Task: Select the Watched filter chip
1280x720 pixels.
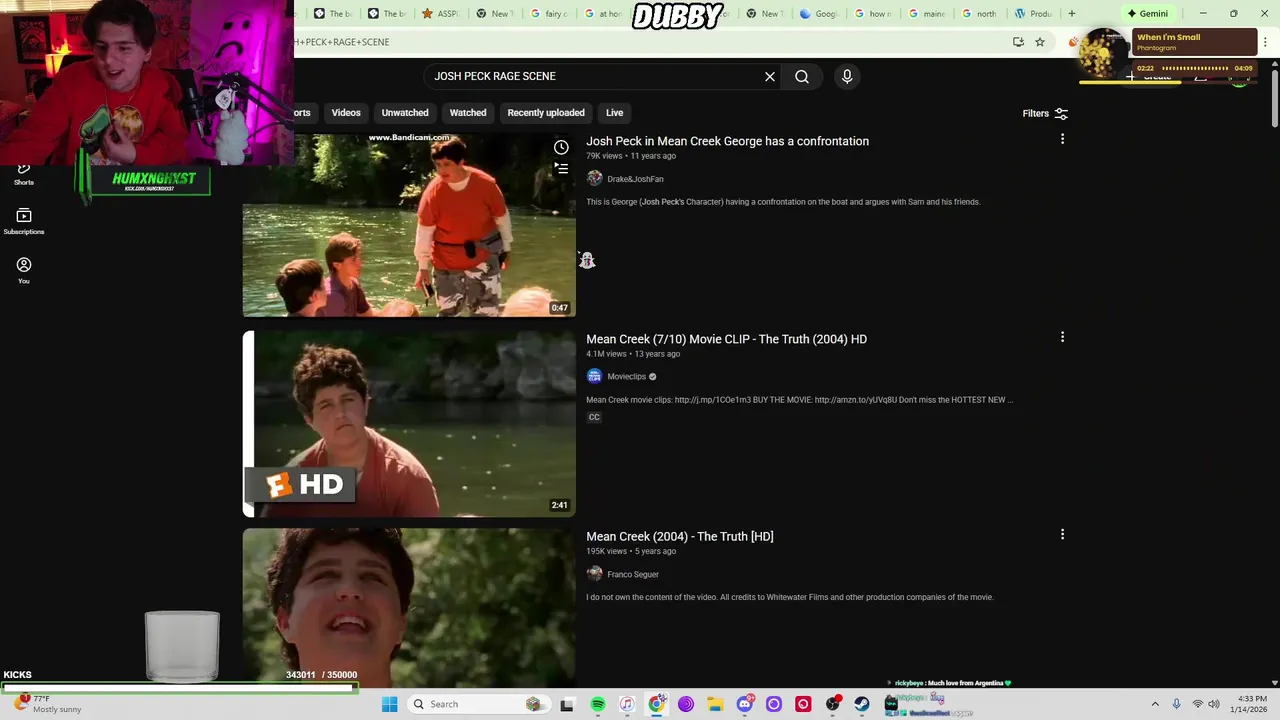Action: (x=468, y=113)
